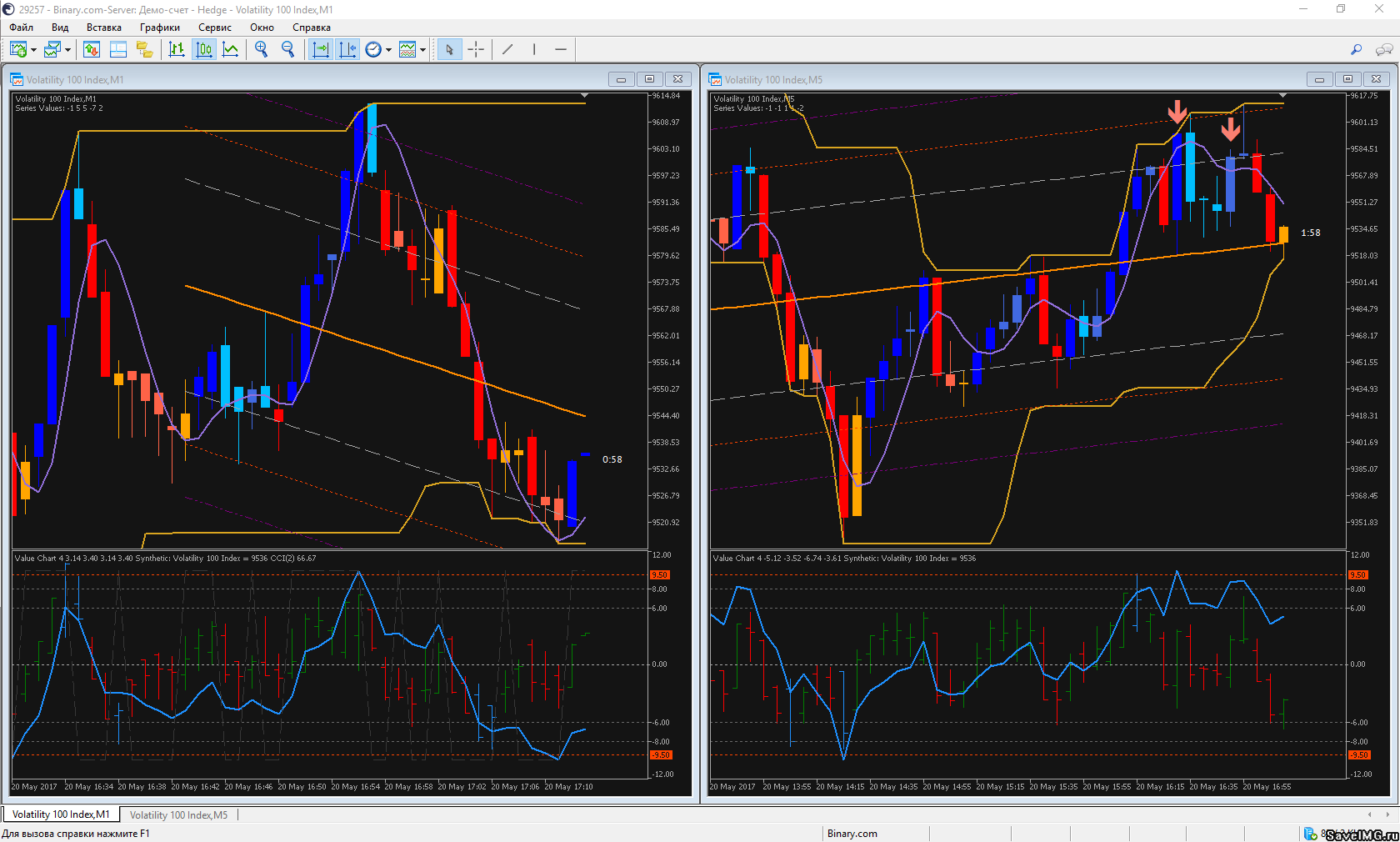Zoom out on the chart

coord(288,50)
